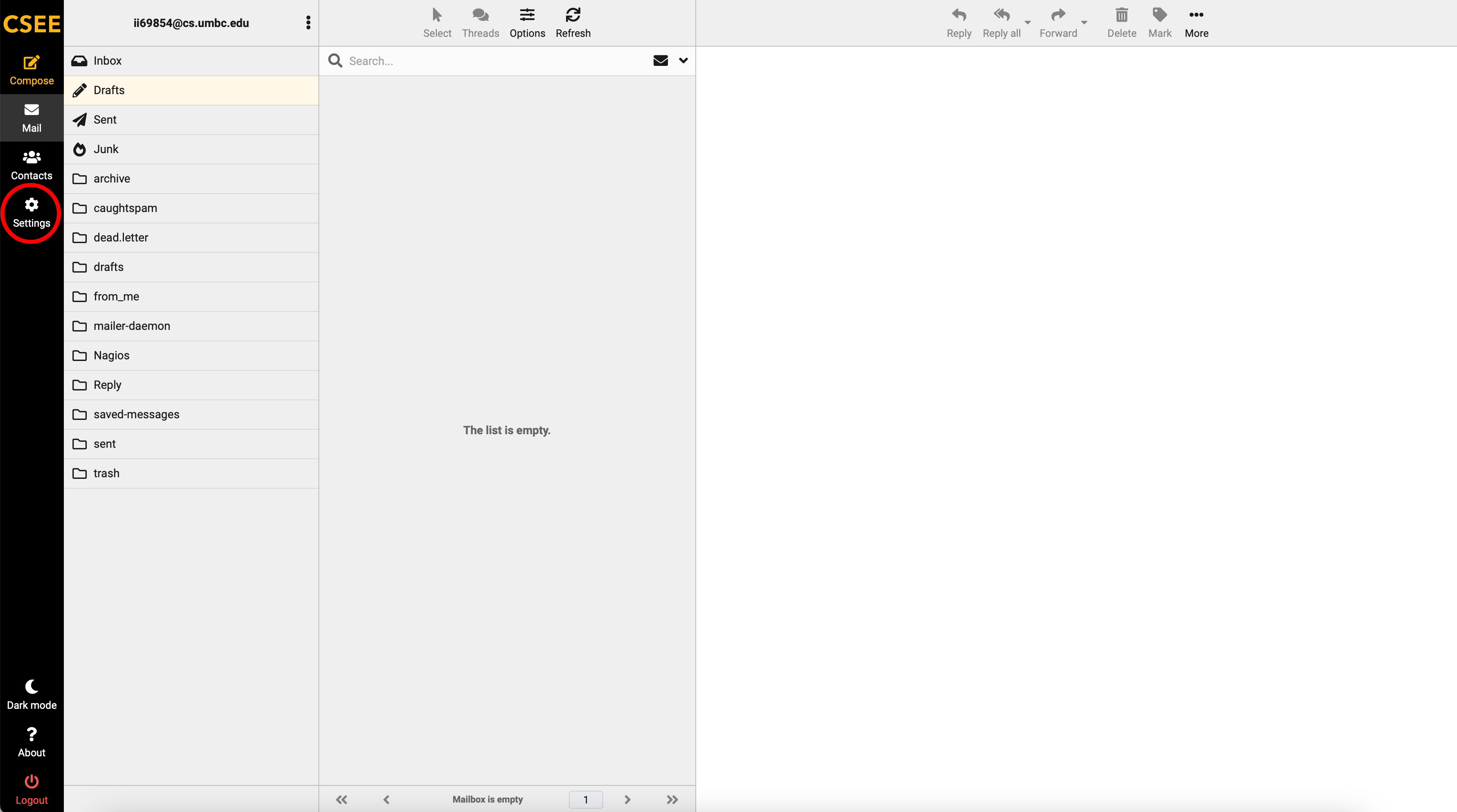Select the Drafts folder with pencil icon
This screenshot has height=812, width=1457.
pyautogui.click(x=191, y=90)
